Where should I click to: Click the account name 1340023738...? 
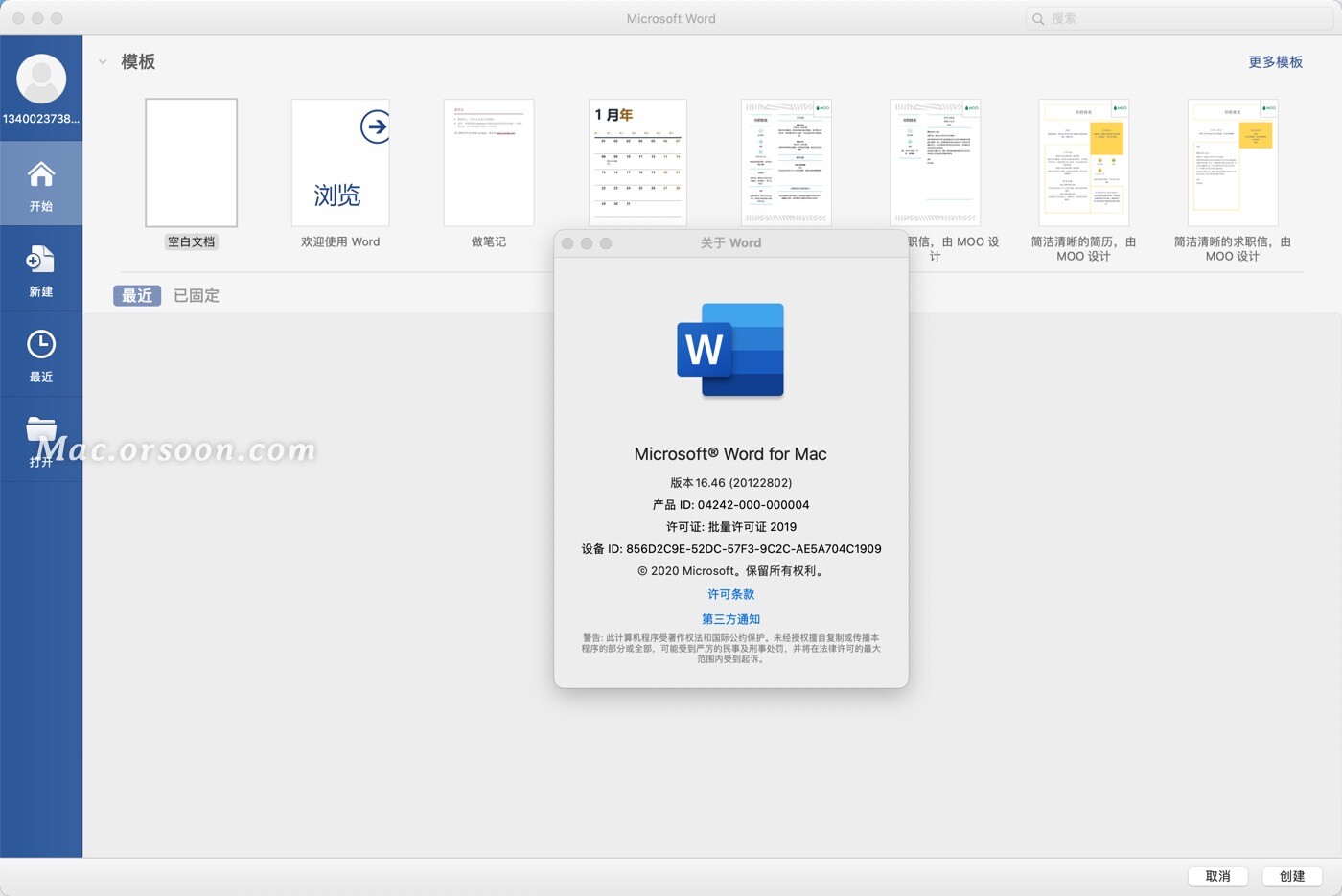pyautogui.click(x=41, y=119)
